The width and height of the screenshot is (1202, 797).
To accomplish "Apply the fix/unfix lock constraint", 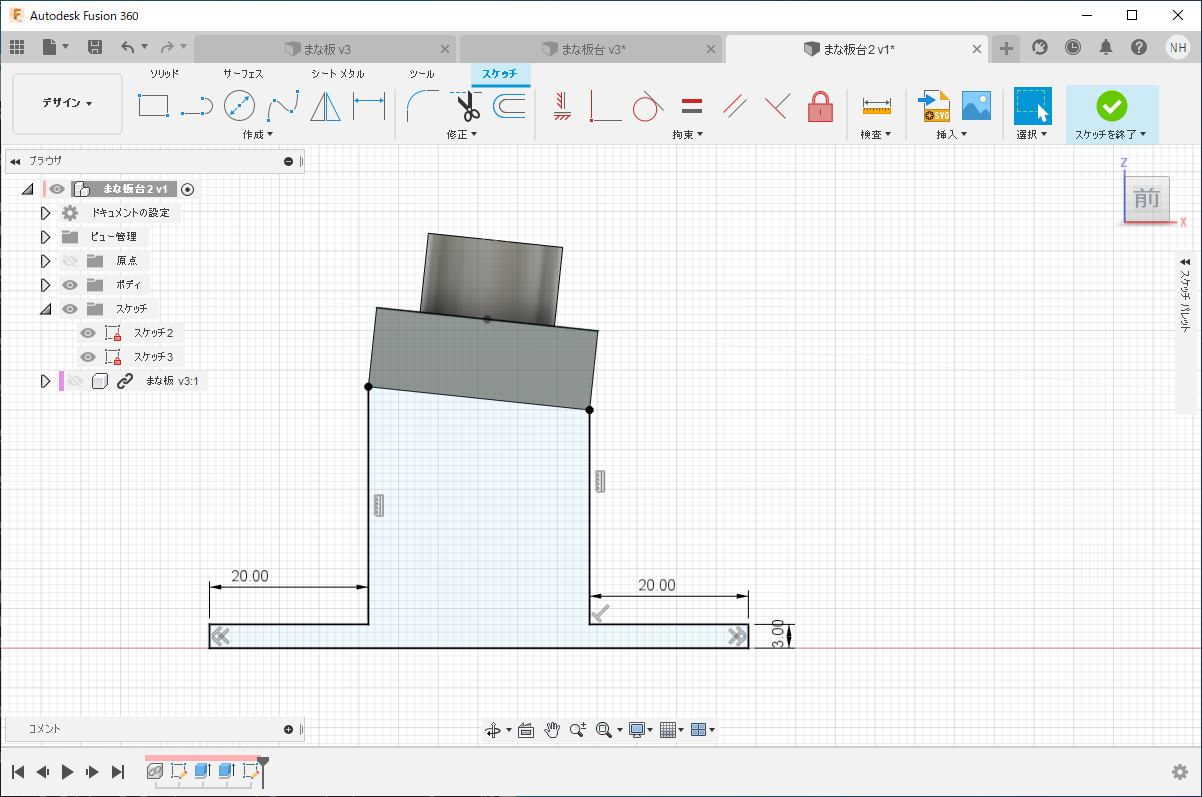I will pos(820,105).
